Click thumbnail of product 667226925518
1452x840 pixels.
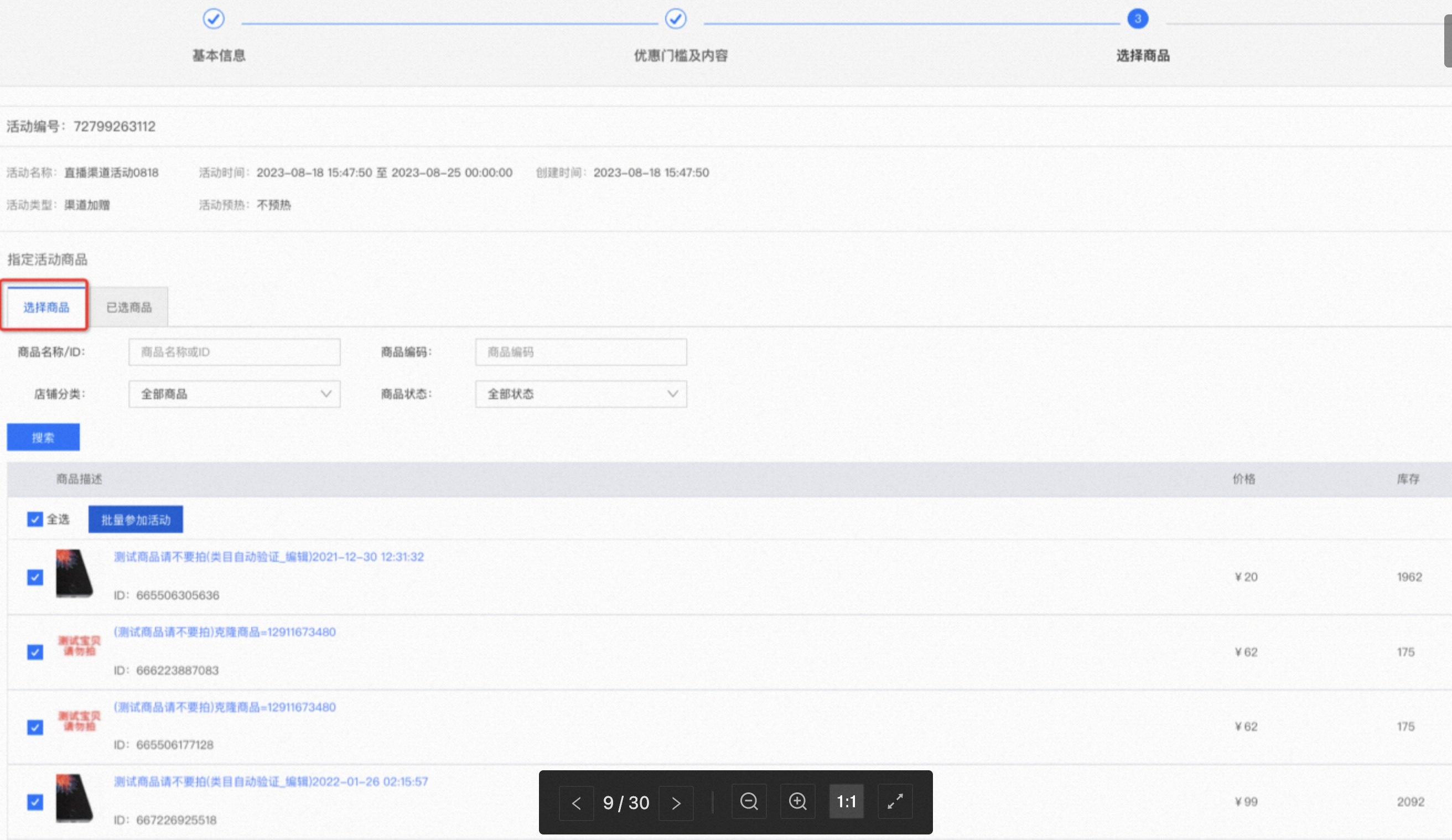point(74,798)
